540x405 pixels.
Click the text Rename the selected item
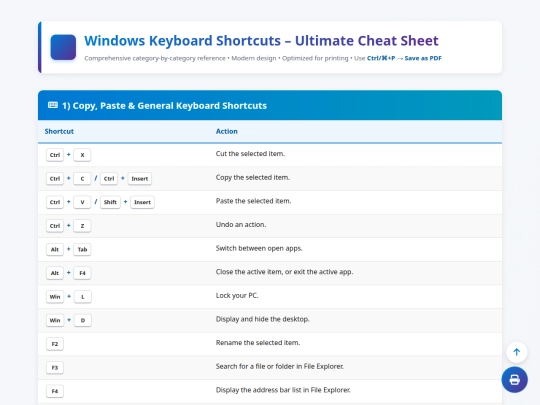[258, 343]
